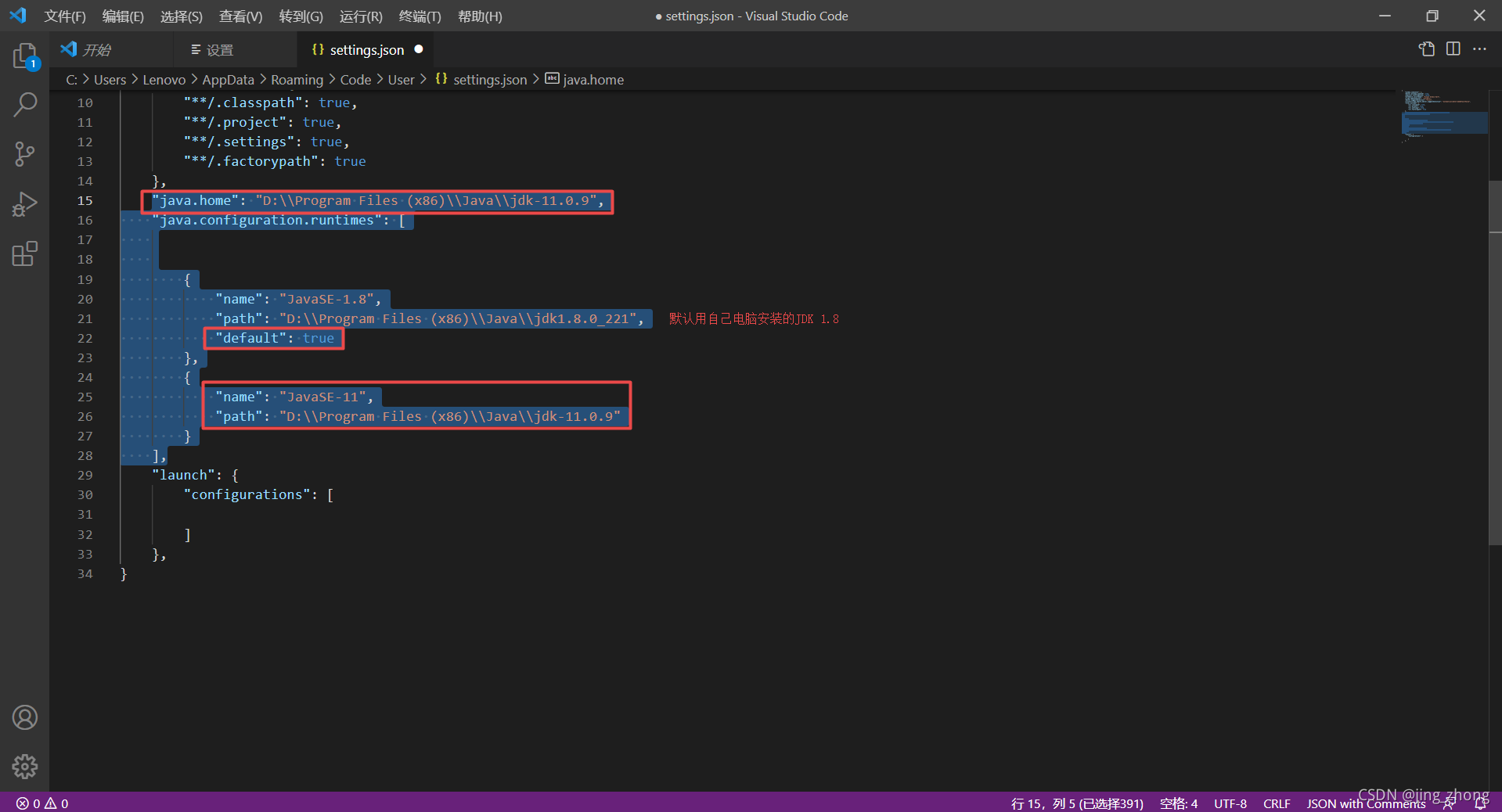Open the 帮助(H) menu
This screenshot has width=1502, height=812.
(x=480, y=16)
